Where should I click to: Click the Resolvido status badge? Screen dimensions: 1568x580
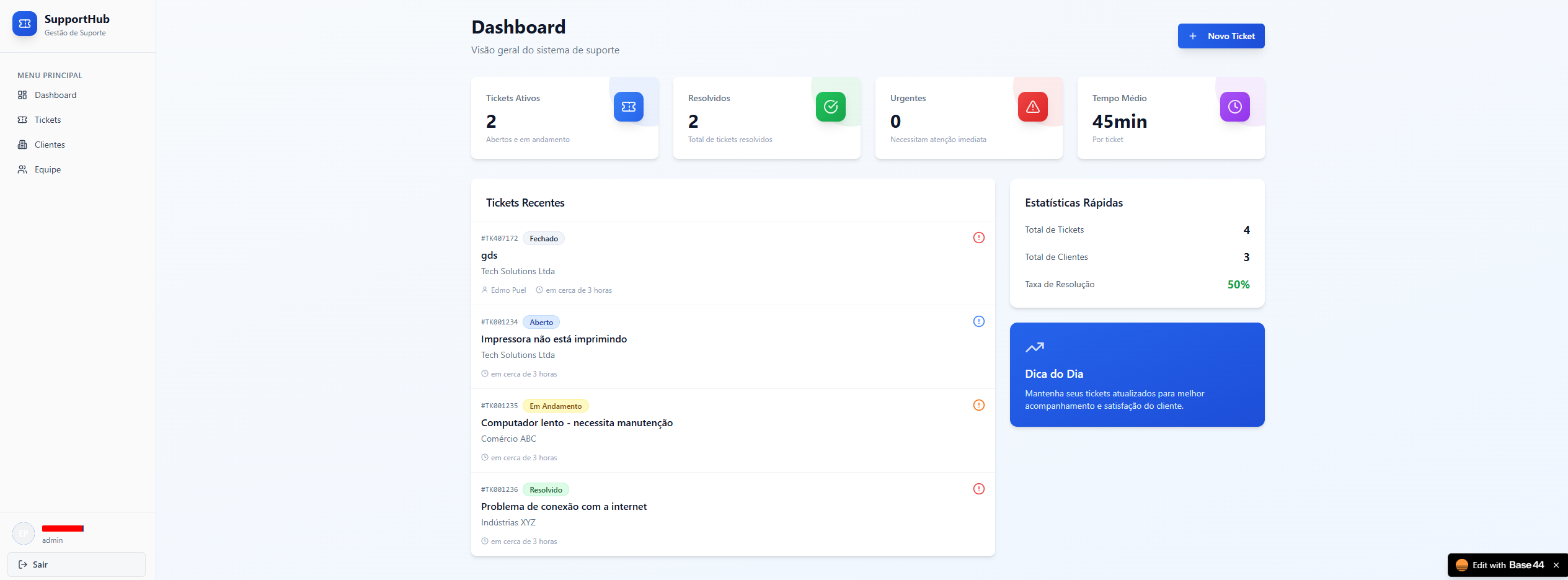[x=546, y=490]
